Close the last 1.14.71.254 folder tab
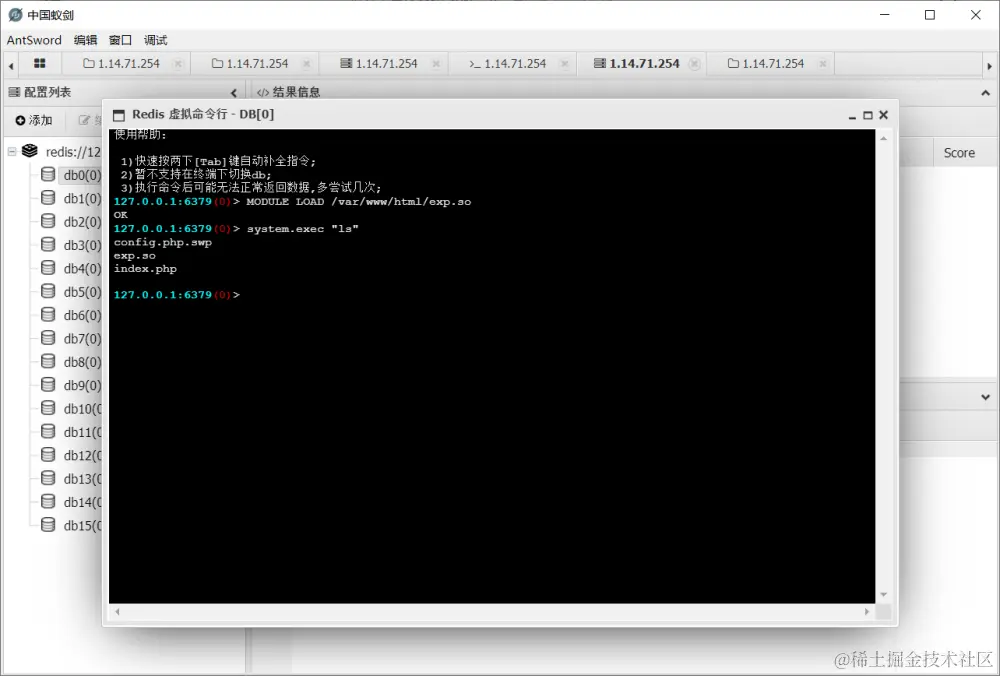The width and height of the screenshot is (1000, 676). tap(823, 64)
